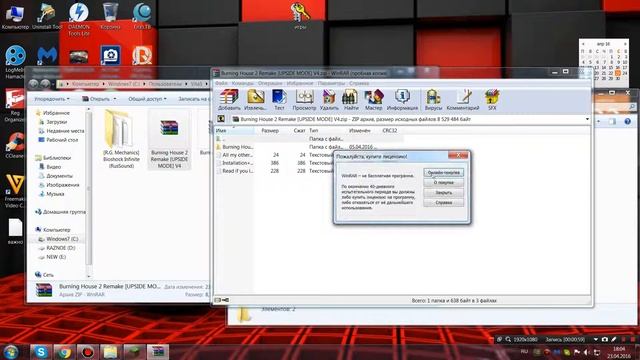Select Рабочий стол in Explorer sidebar
This screenshot has width=640, height=360.
[58, 140]
